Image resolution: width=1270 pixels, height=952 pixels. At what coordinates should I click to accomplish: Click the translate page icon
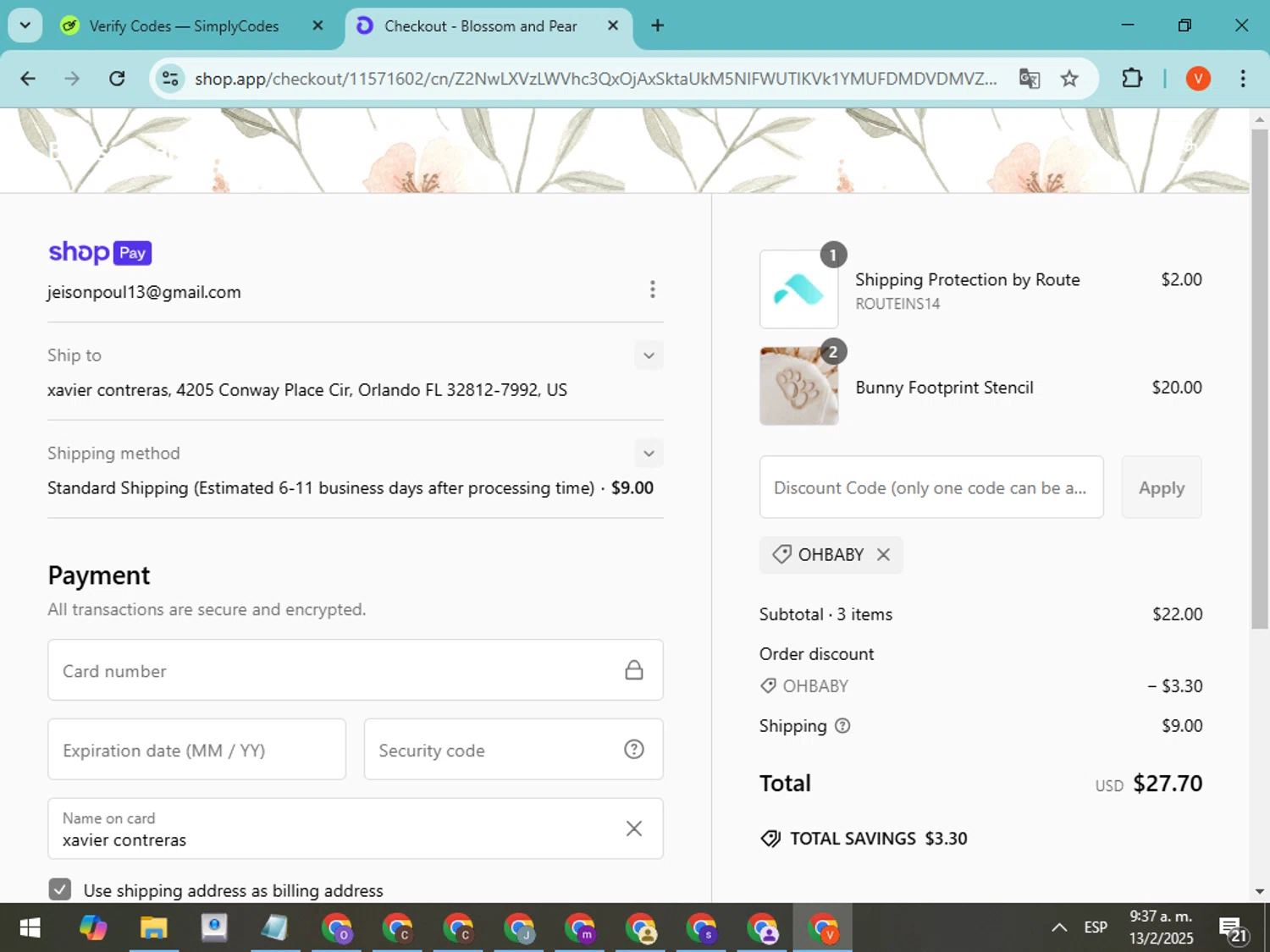[1030, 79]
